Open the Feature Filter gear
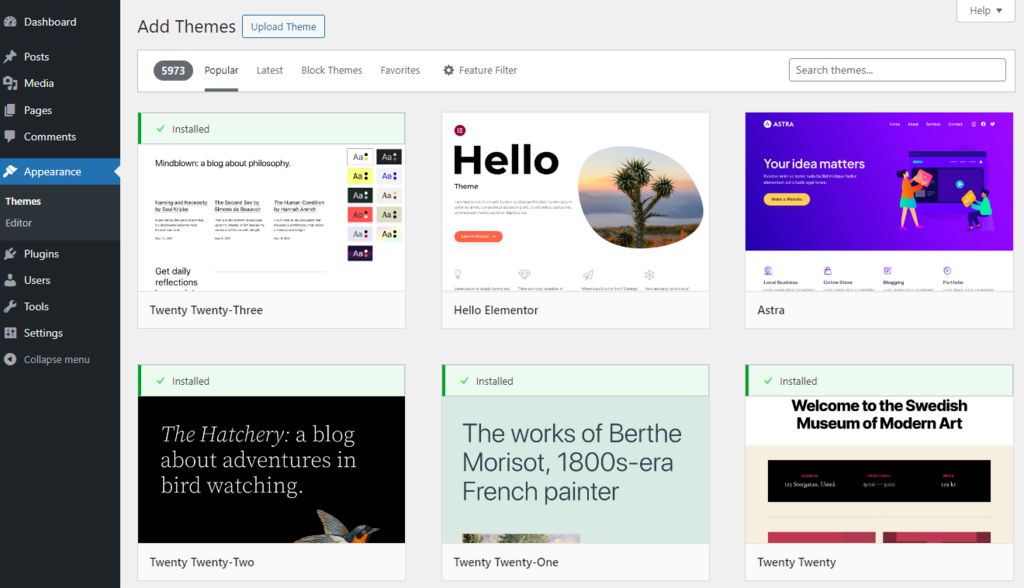Viewport: 1024px width, 588px height. 447,70
